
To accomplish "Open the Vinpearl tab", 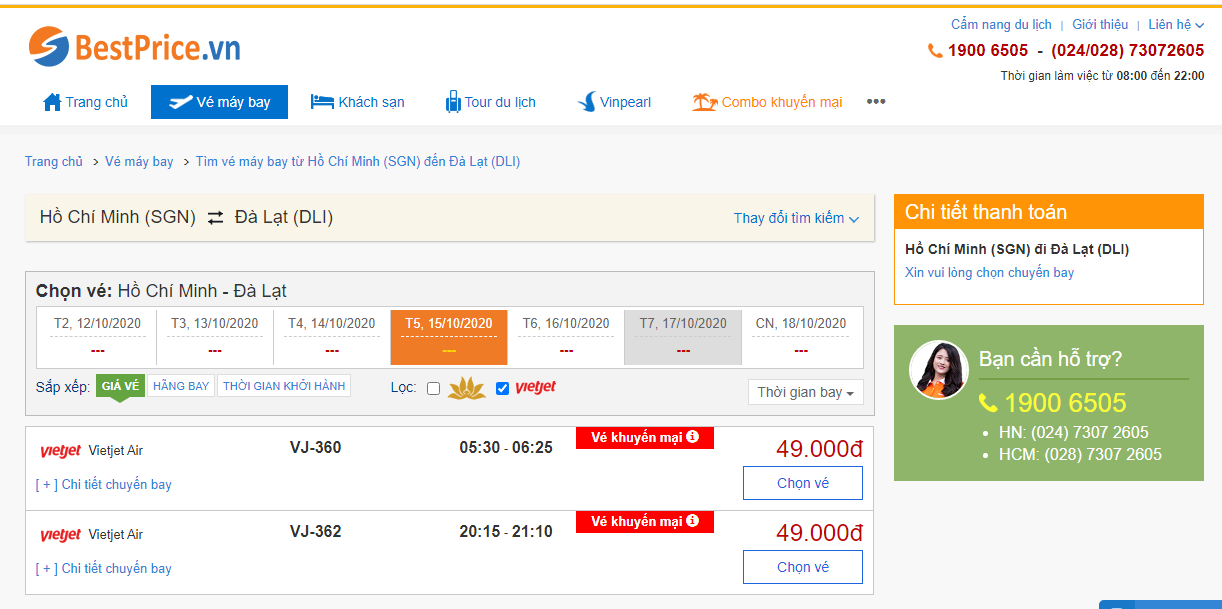I will (x=614, y=102).
